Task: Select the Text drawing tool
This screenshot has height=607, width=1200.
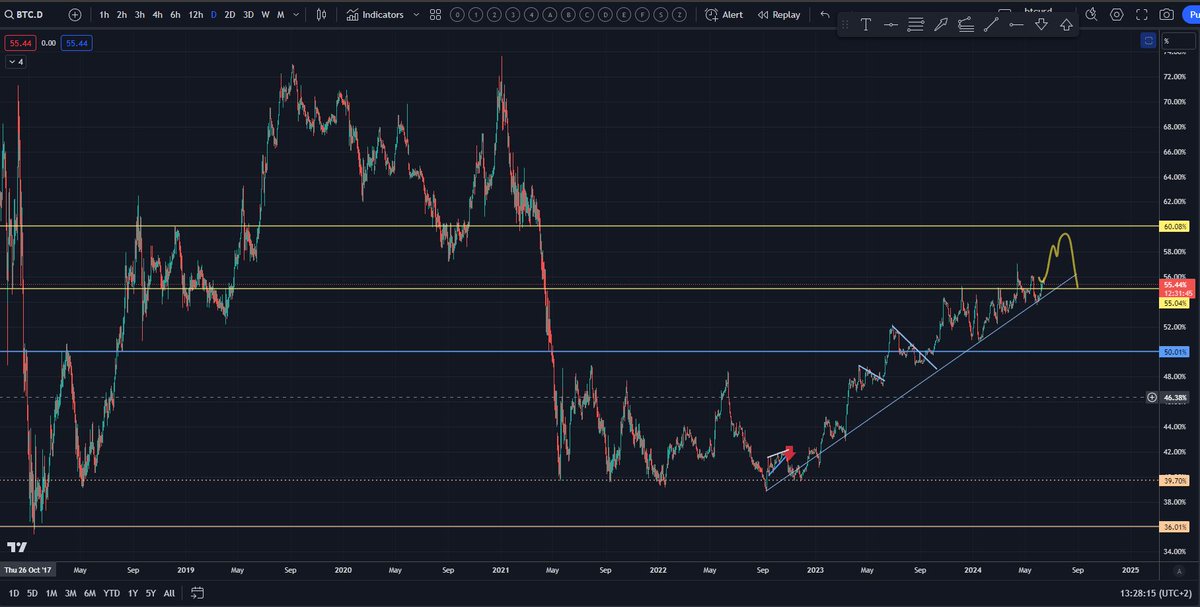Action: click(866, 25)
